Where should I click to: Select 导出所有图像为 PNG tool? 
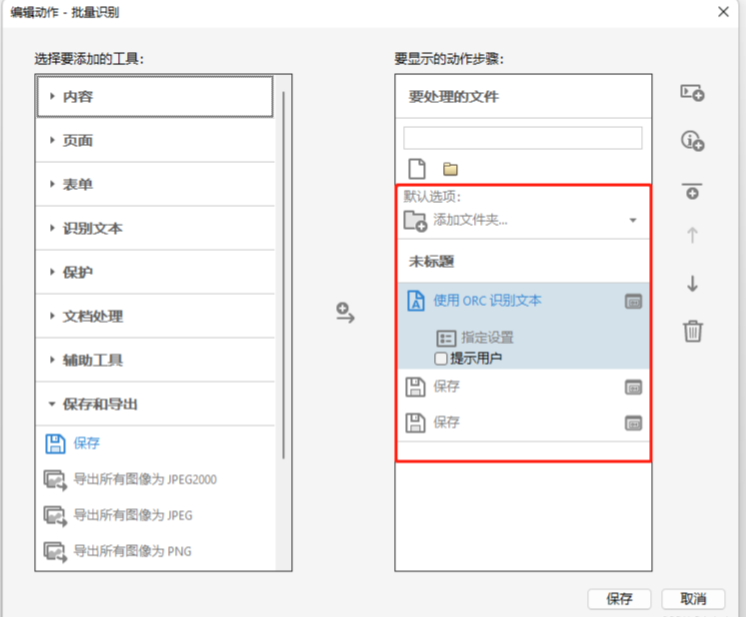pos(132,551)
